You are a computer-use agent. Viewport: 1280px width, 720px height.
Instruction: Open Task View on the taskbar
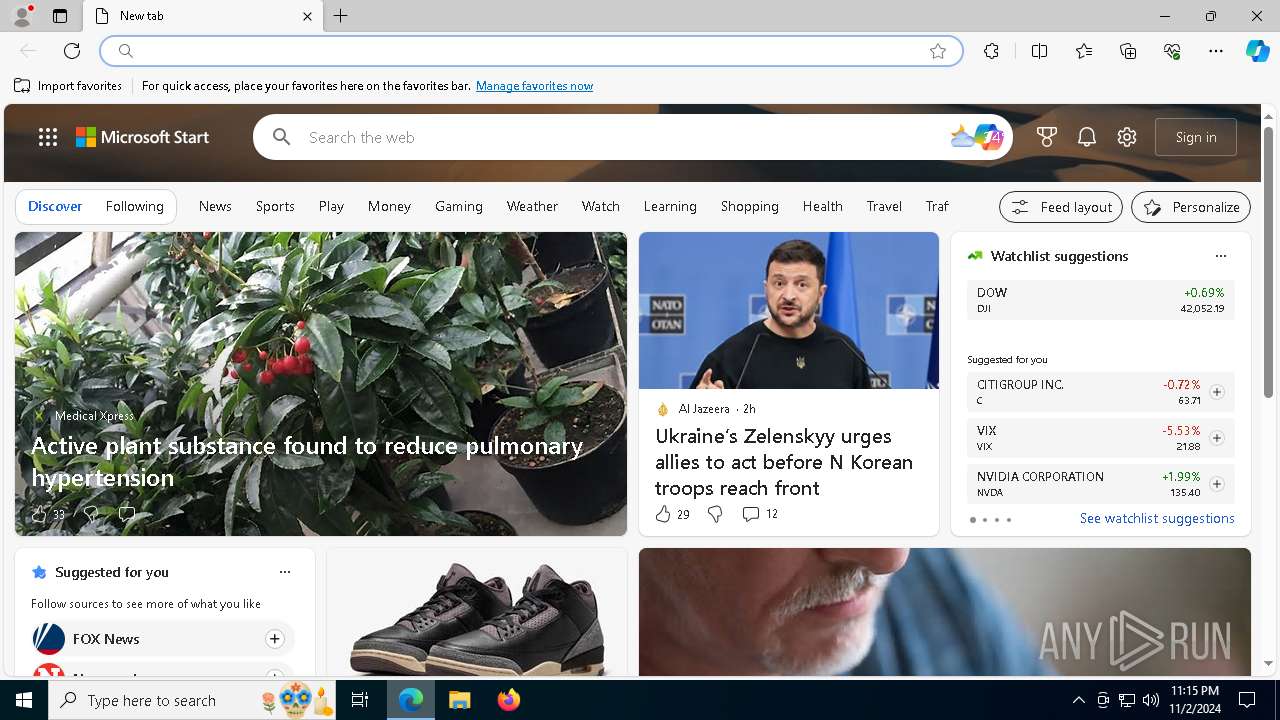coord(361,700)
